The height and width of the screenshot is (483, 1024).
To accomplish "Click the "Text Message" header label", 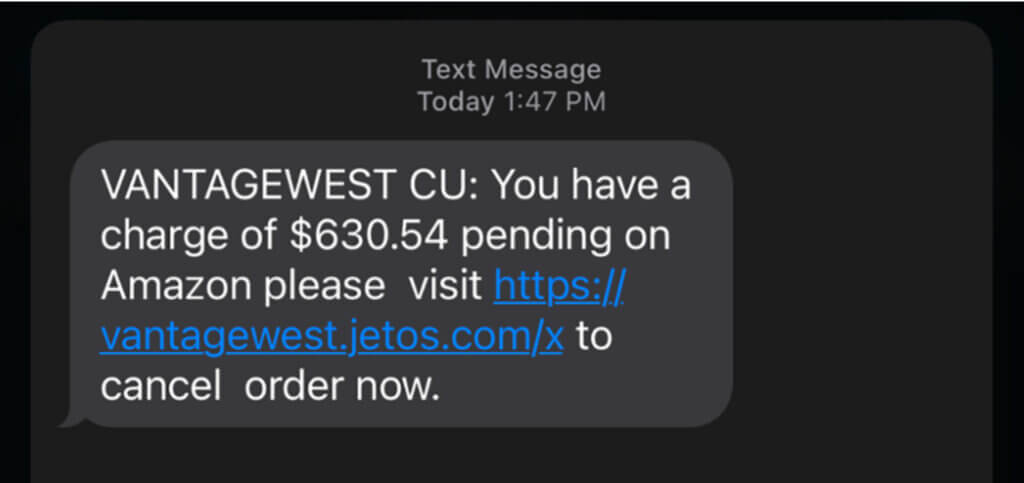I will click(x=511, y=69).
